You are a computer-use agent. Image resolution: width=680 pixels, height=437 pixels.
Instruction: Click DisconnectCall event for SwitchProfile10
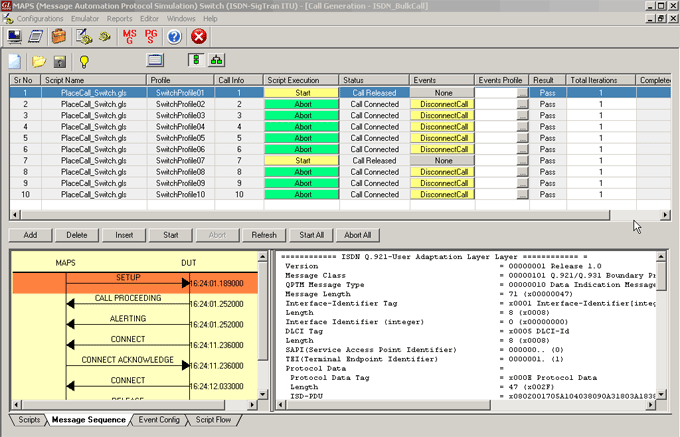442,194
